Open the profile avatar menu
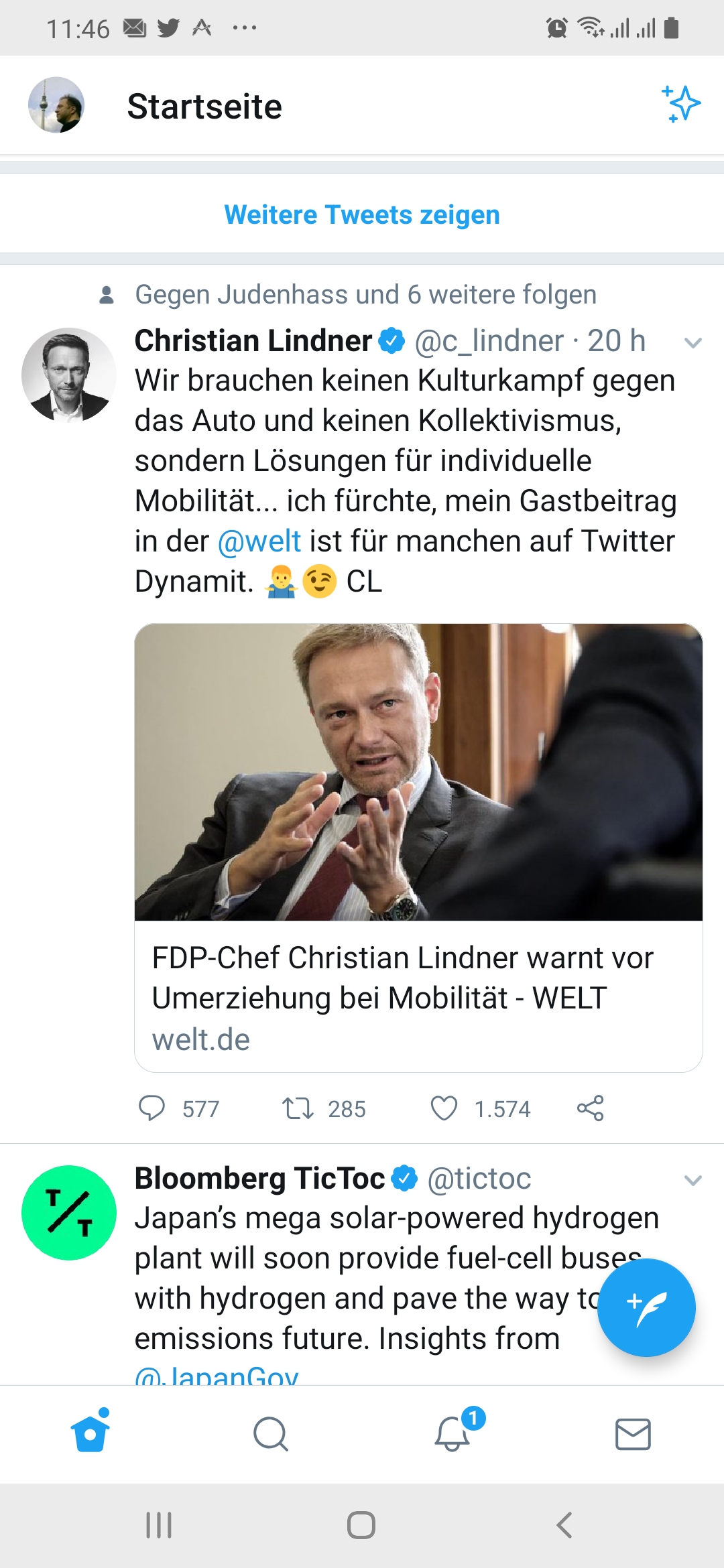 [x=56, y=105]
